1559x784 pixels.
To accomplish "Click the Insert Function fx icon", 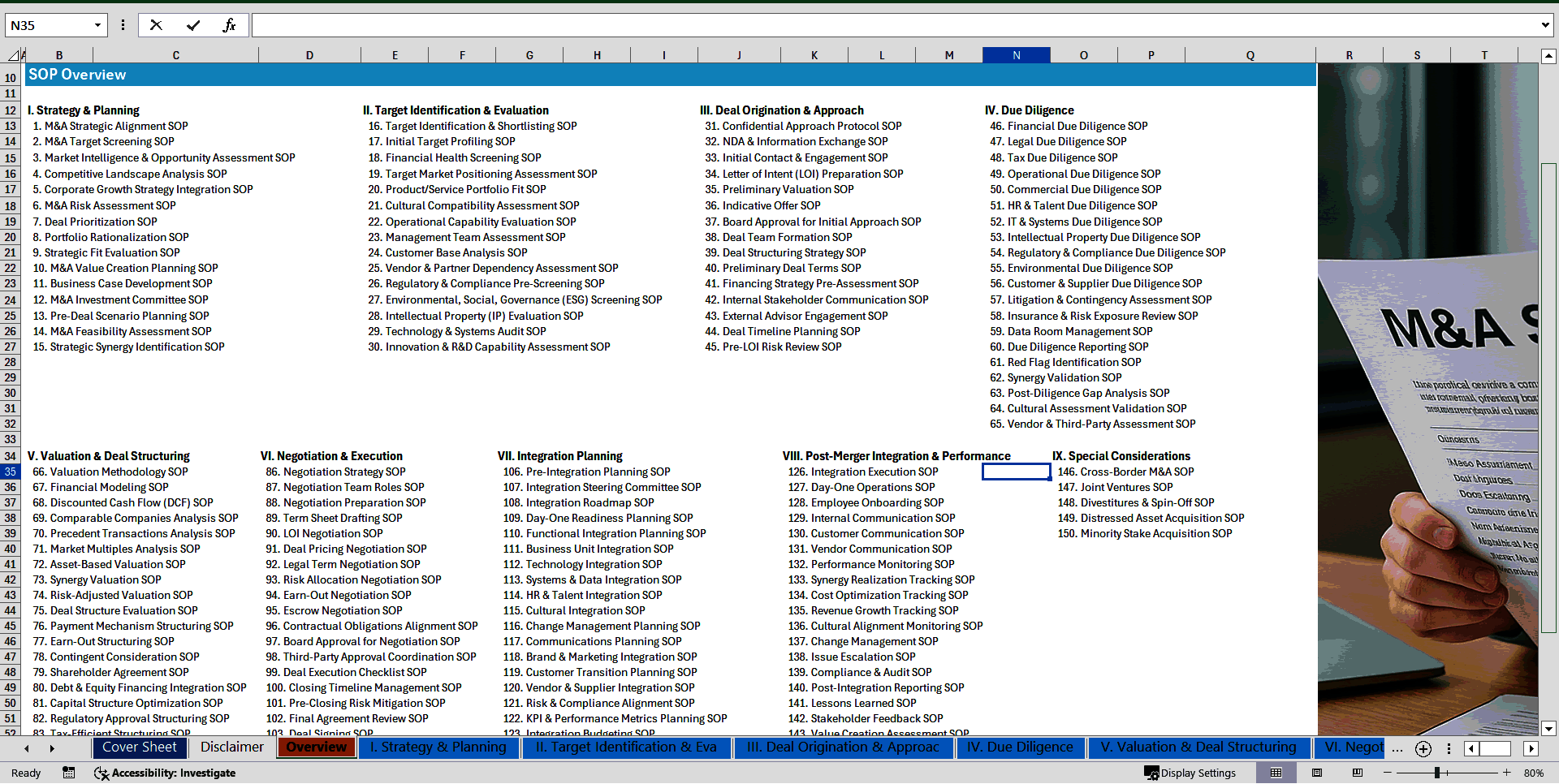I will pyautogui.click(x=229, y=25).
